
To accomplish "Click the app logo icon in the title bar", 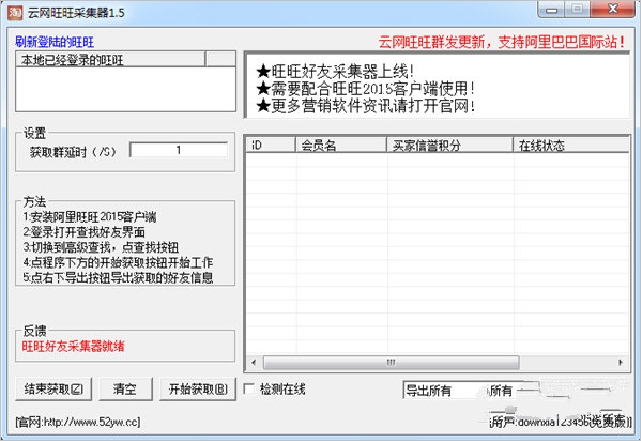I will tap(15, 13).
